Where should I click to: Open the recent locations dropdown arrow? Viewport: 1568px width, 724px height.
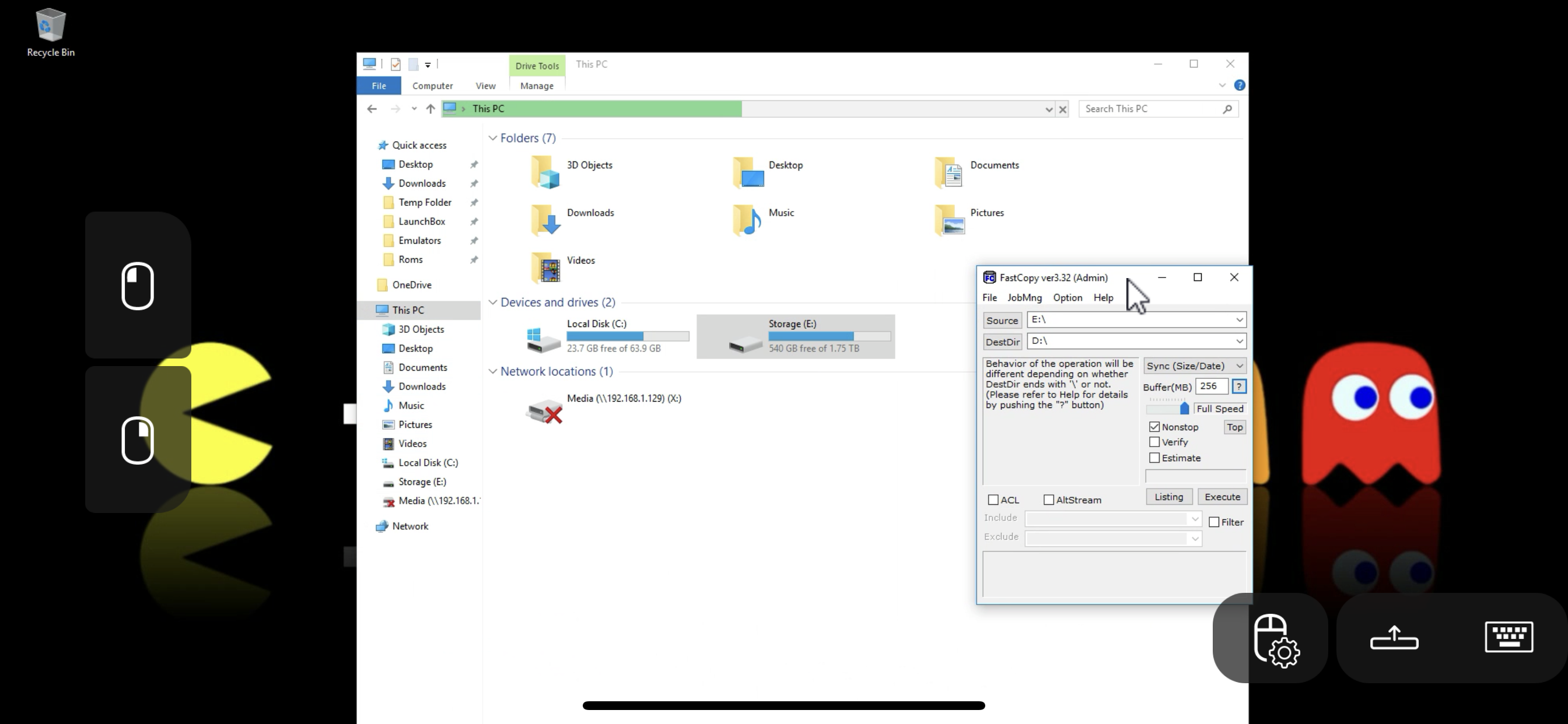(414, 109)
